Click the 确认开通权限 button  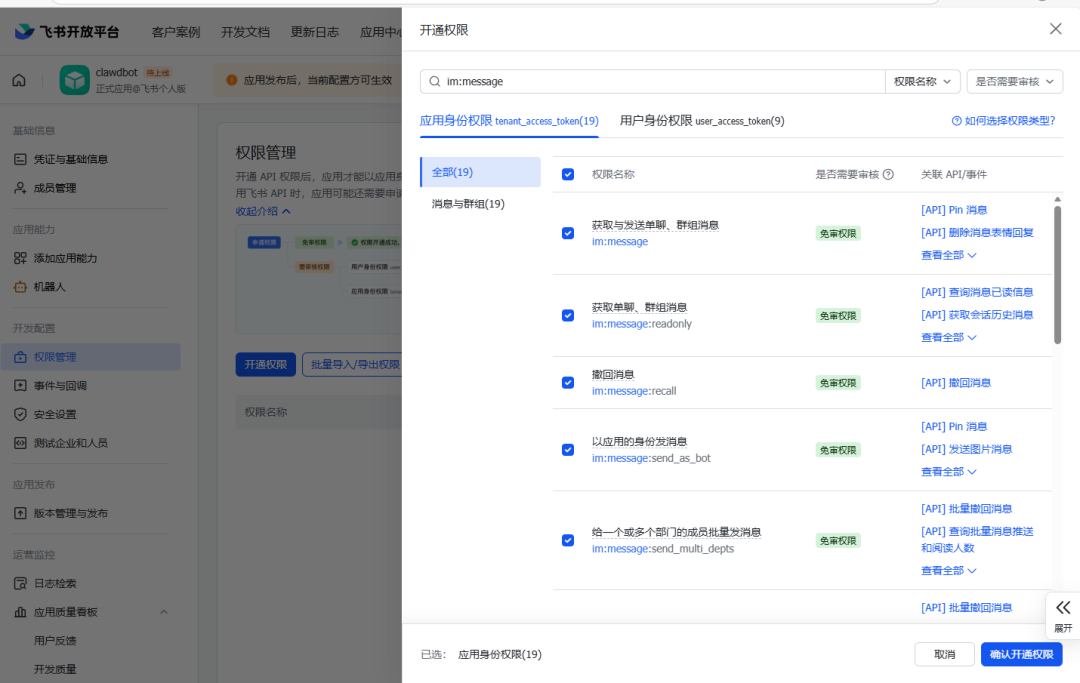click(1021, 654)
